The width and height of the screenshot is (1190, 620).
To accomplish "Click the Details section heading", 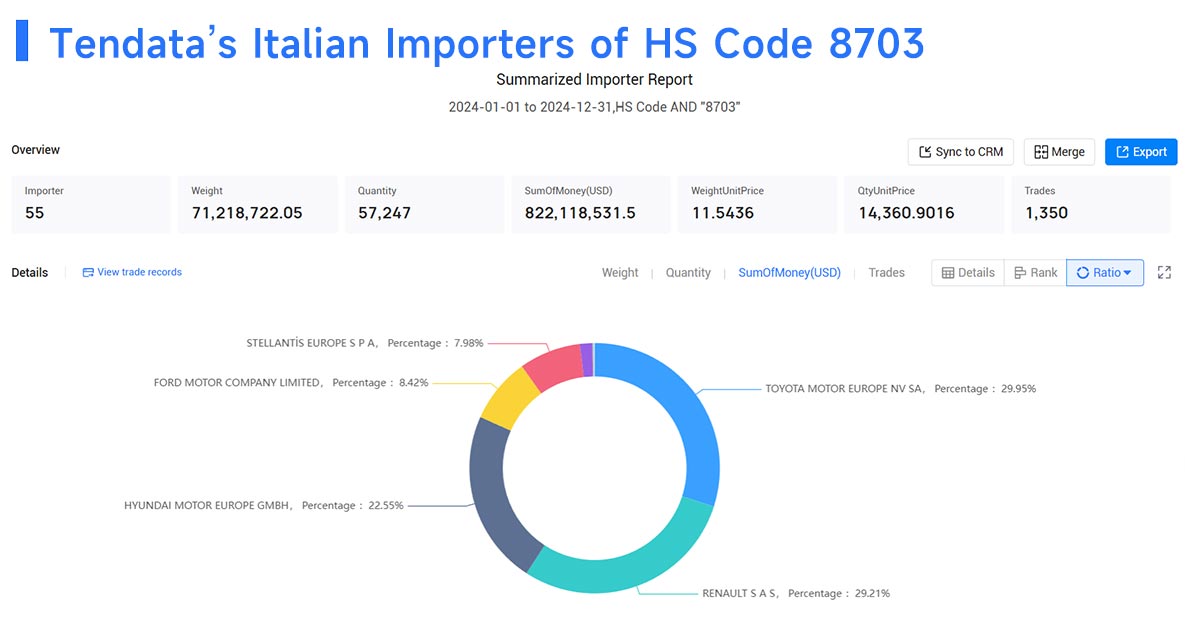I will click(x=30, y=272).
